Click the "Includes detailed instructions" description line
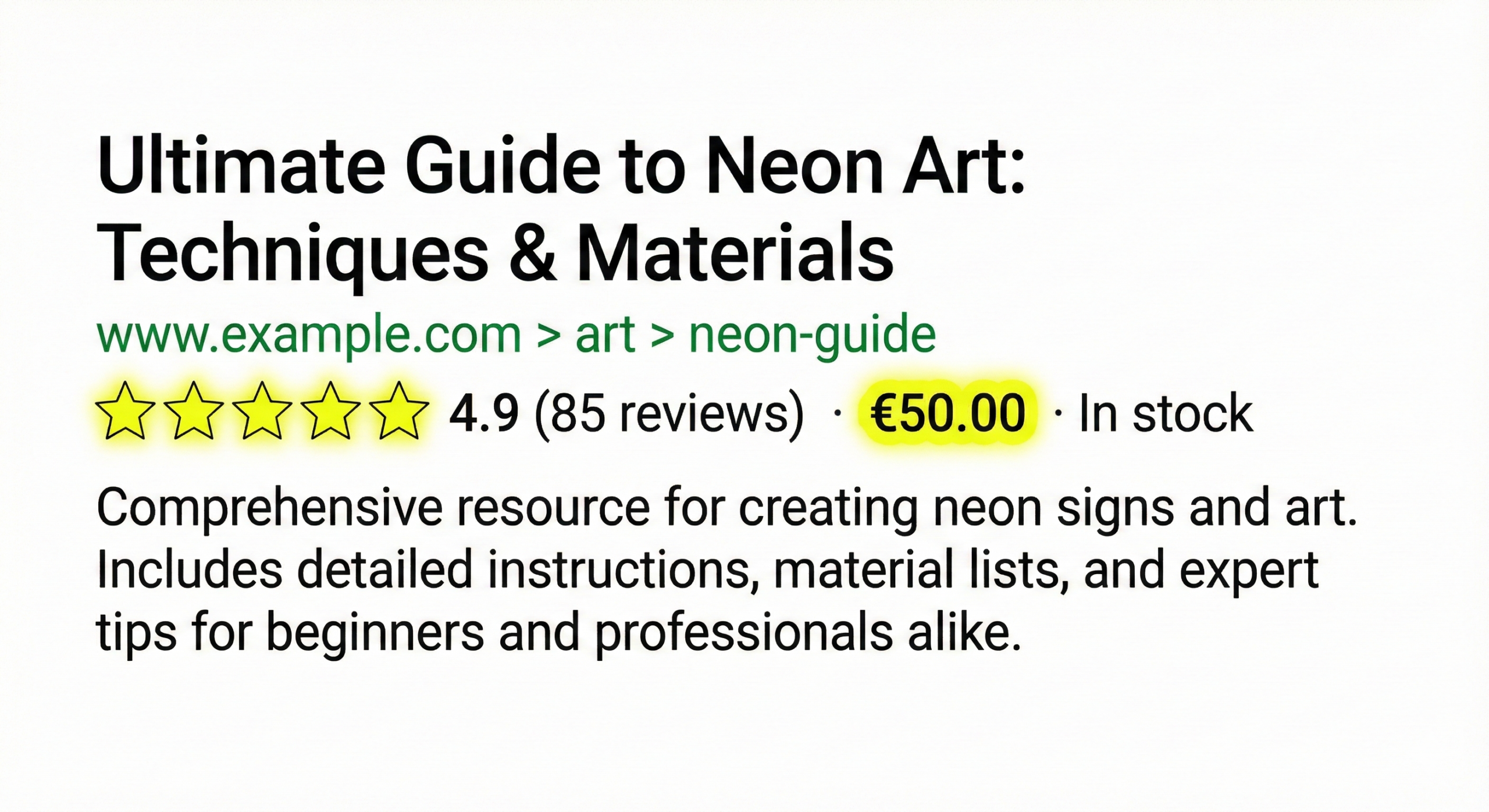This screenshot has height=812, width=1489. click(707, 570)
